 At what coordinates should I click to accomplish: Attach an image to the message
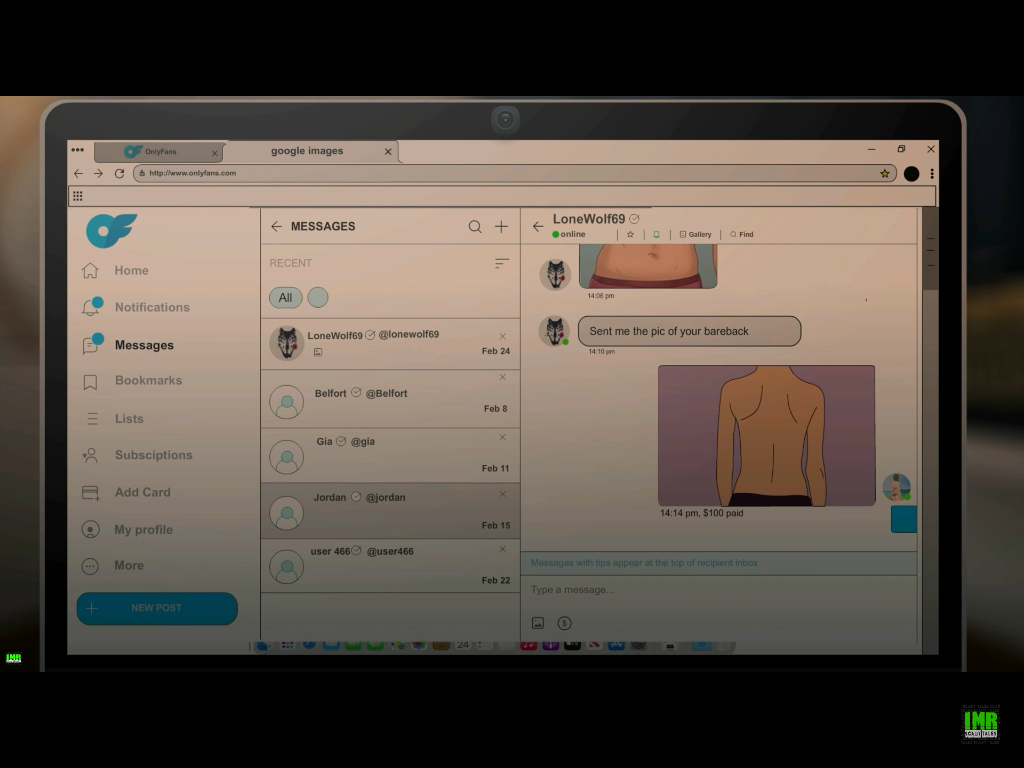537,623
